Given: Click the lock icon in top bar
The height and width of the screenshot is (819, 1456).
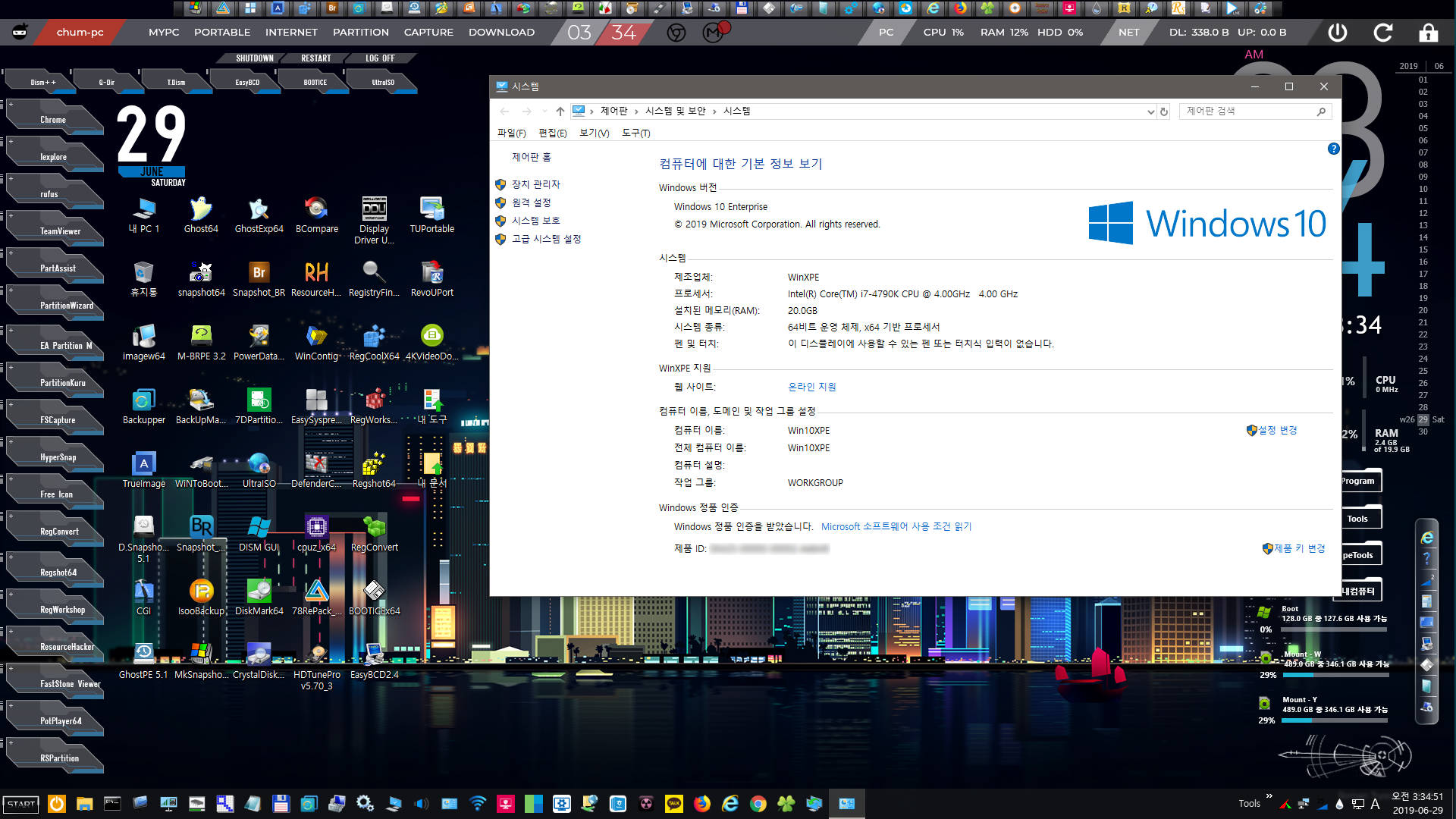Looking at the screenshot, I should [x=1429, y=33].
